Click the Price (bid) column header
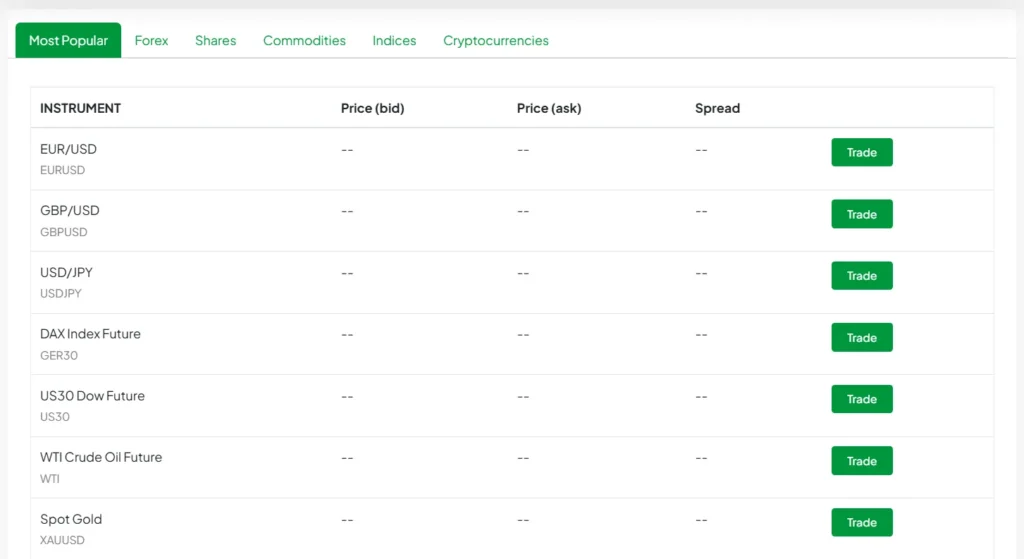The height and width of the screenshot is (559, 1024). pyautogui.click(x=372, y=108)
